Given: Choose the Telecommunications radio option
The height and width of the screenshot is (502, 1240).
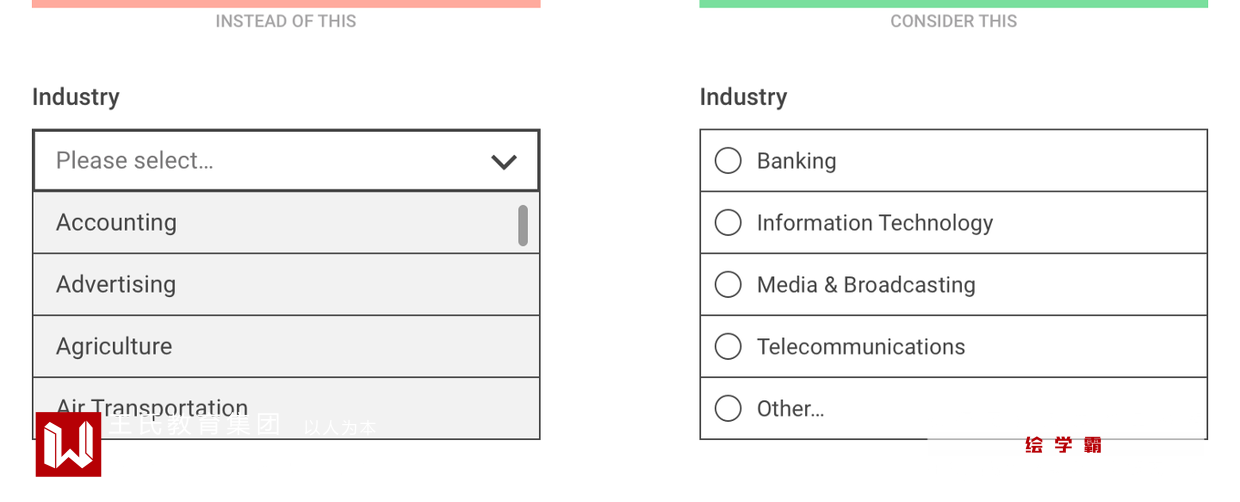Looking at the screenshot, I should point(728,347).
